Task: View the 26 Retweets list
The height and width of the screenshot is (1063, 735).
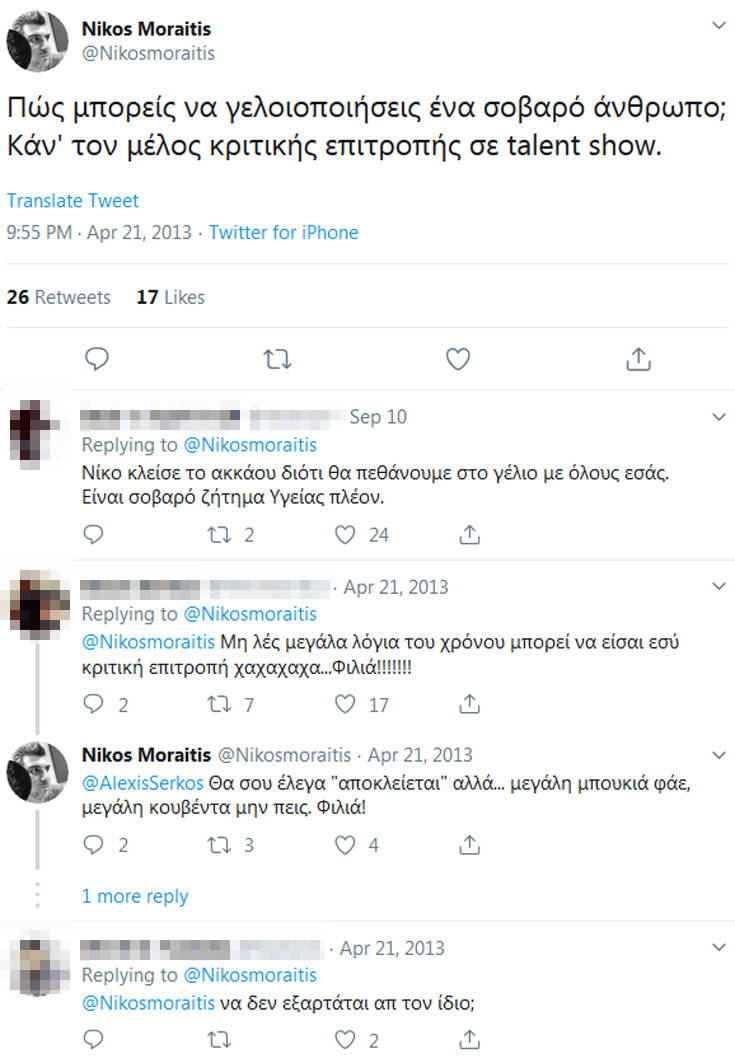Action: pos(59,297)
